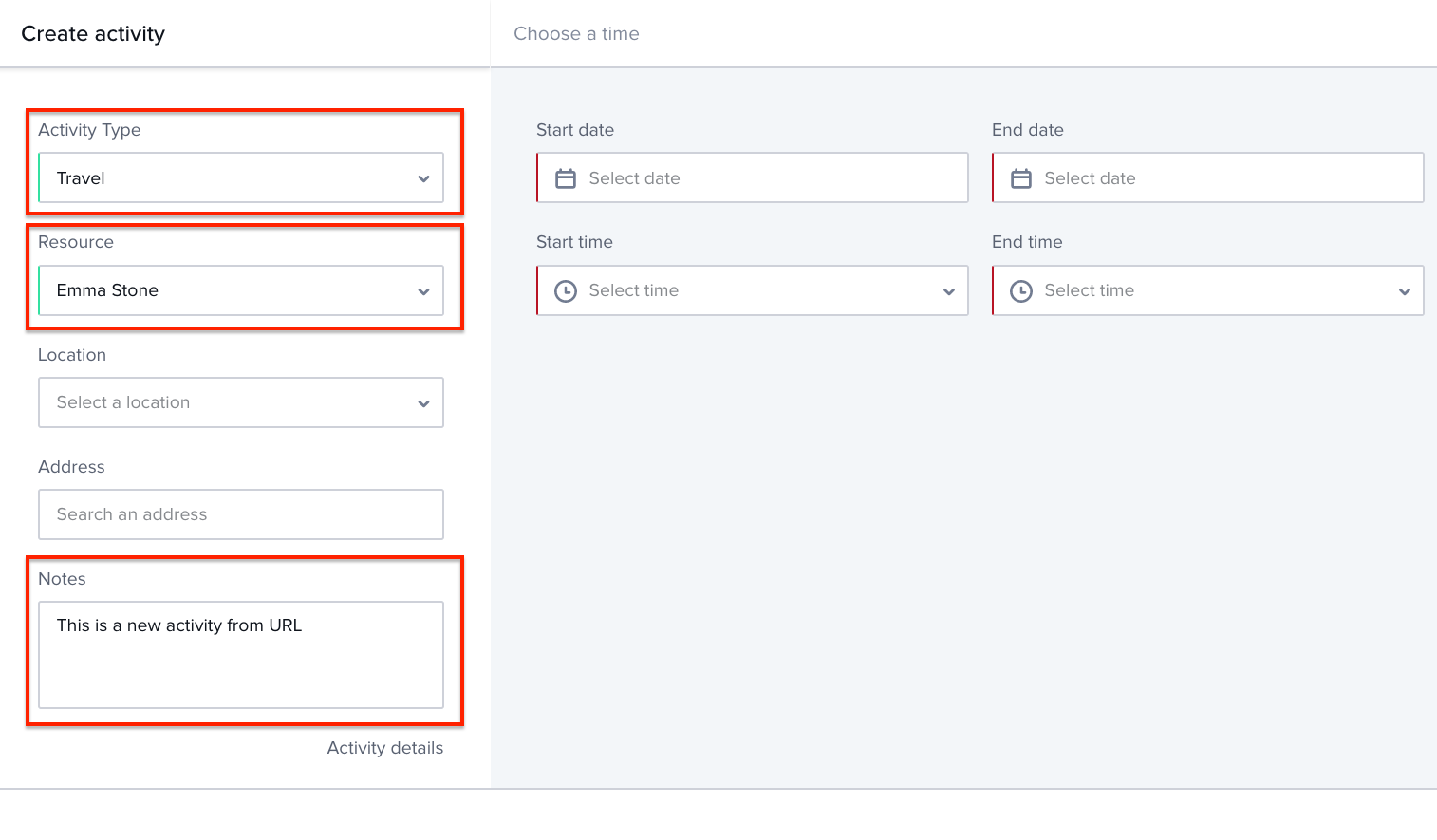Expand the Activity Type chevron arrow

pos(423,178)
